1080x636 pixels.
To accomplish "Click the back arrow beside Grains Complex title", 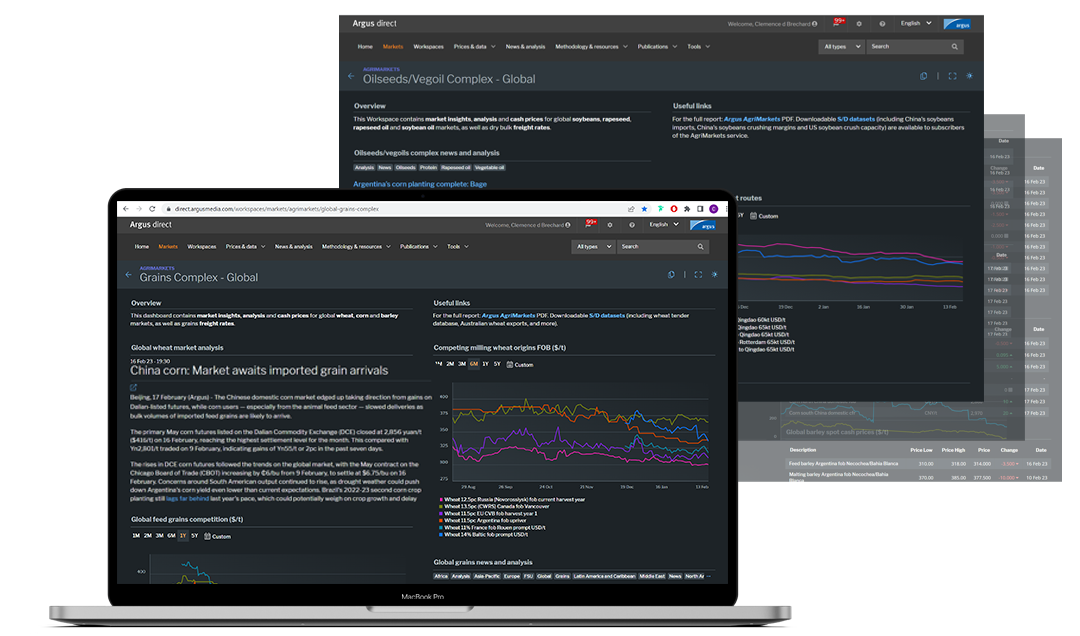I will [128, 274].
